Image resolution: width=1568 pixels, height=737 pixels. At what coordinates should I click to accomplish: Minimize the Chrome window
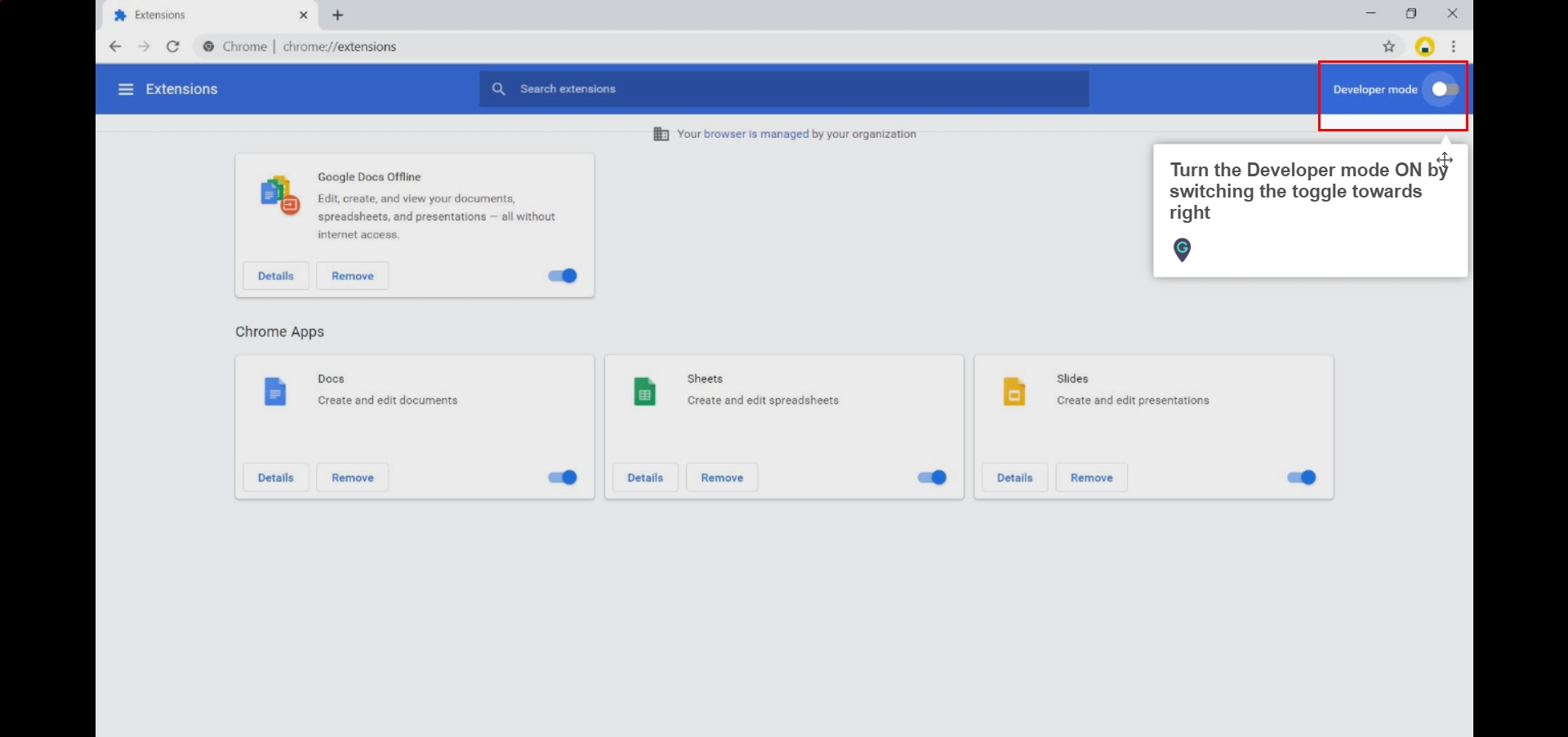[1370, 13]
